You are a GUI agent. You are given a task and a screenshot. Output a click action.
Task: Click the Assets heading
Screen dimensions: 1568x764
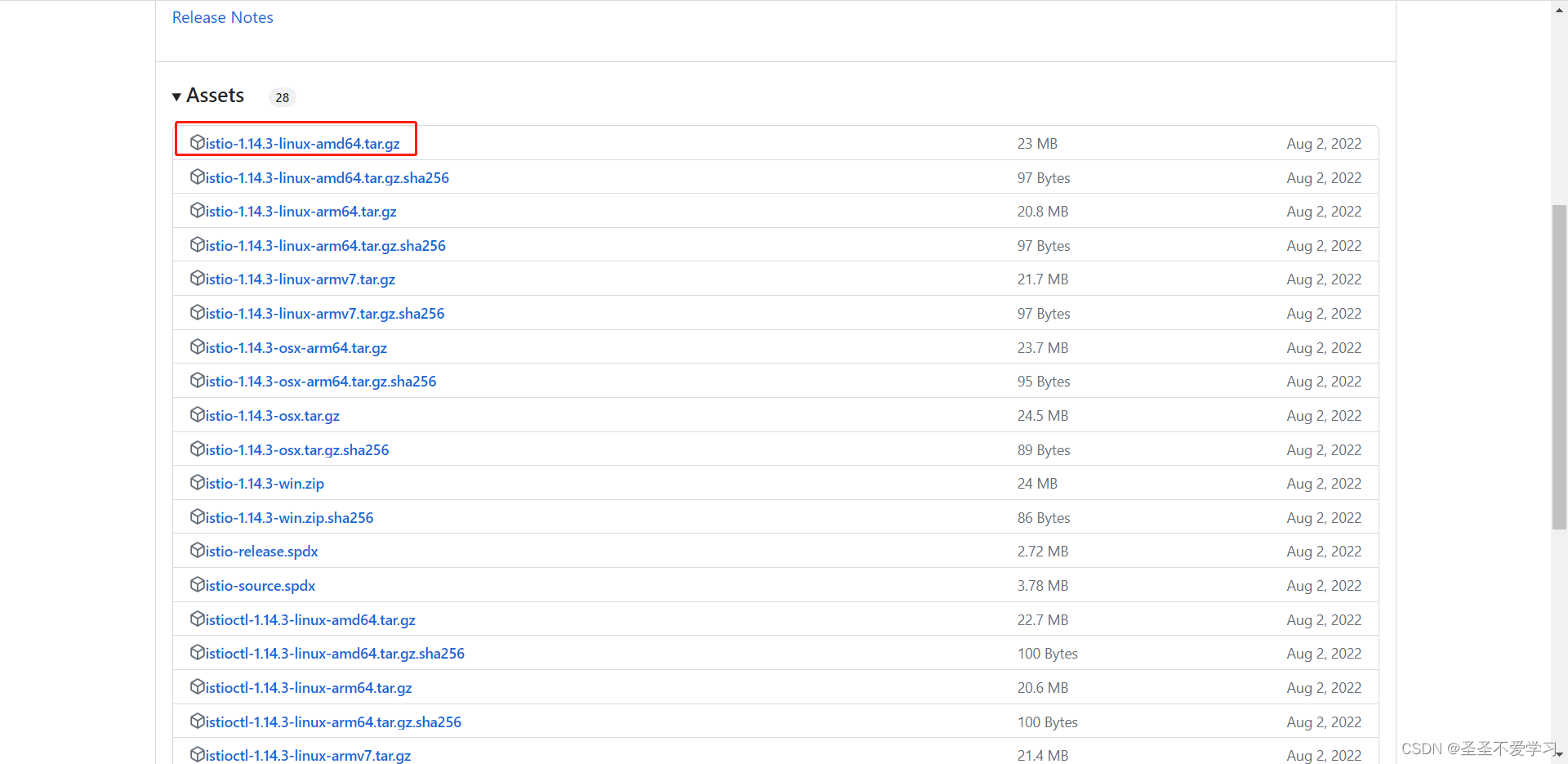pos(215,96)
